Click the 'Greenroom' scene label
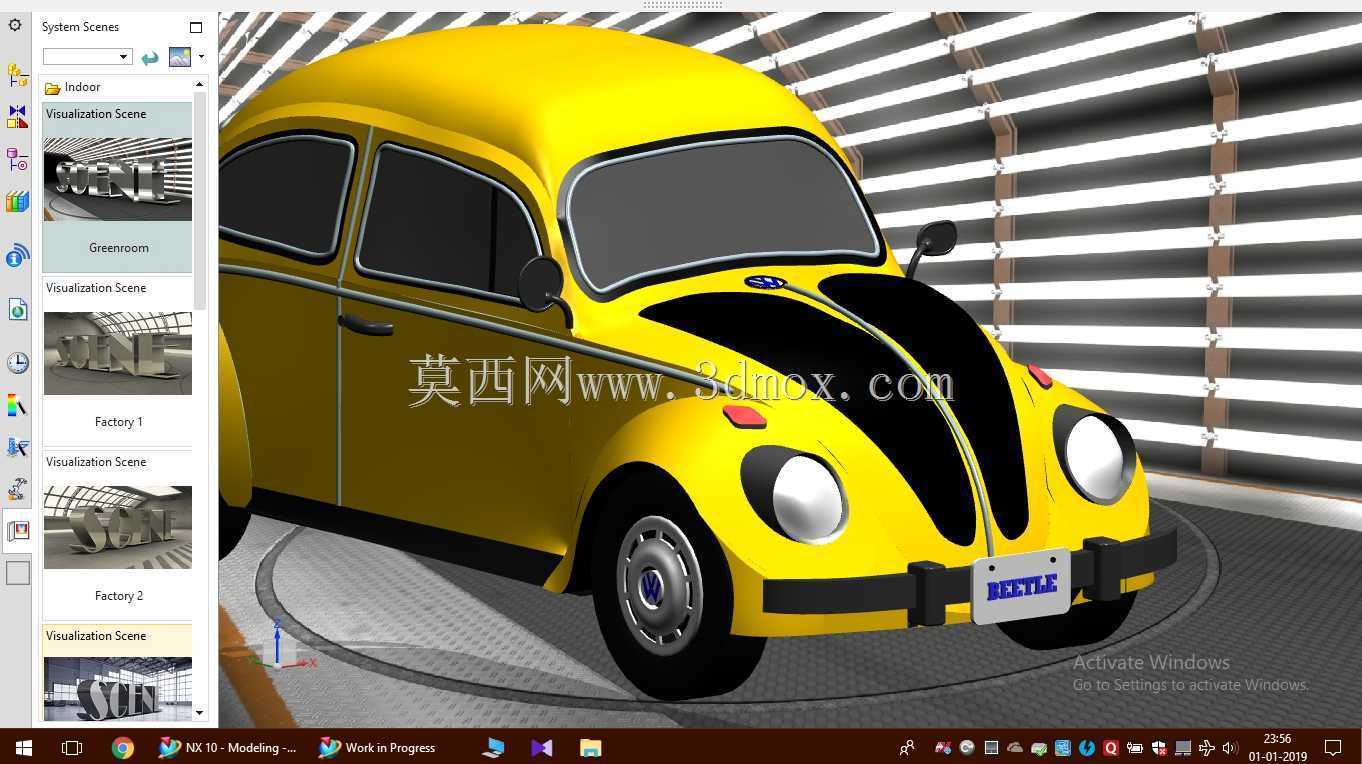1362x764 pixels. point(119,248)
